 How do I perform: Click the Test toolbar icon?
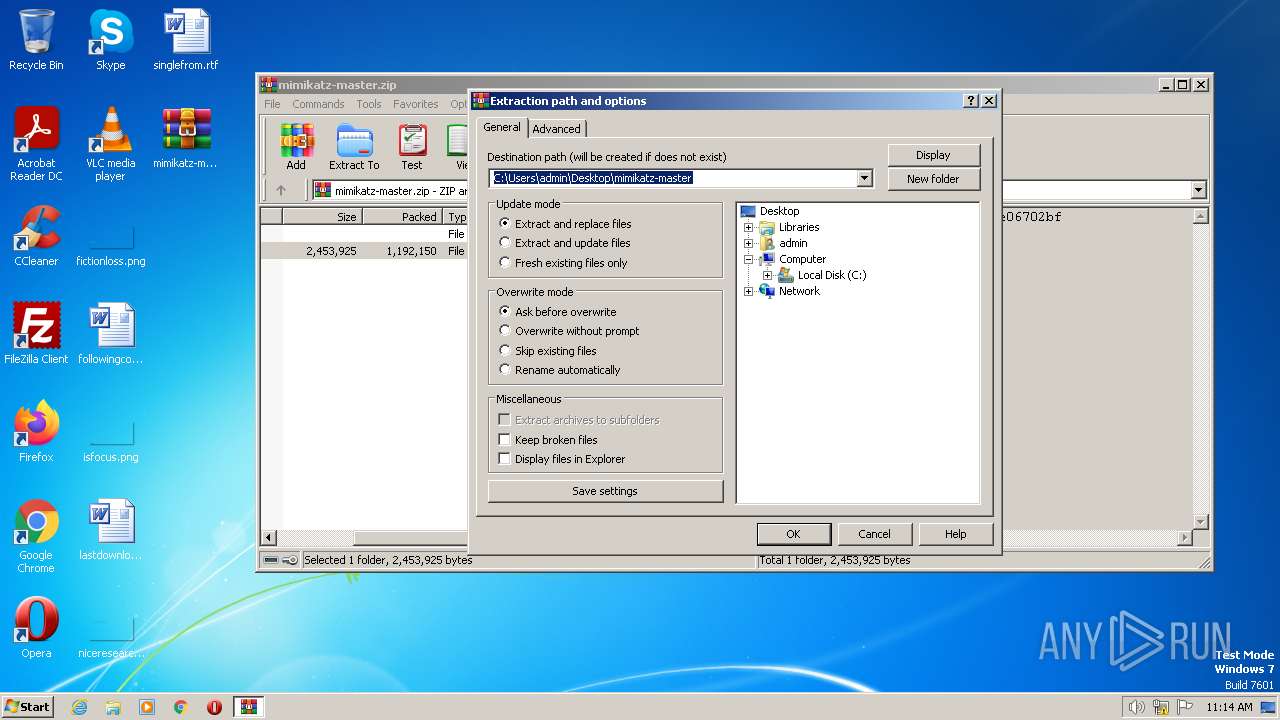(412, 147)
